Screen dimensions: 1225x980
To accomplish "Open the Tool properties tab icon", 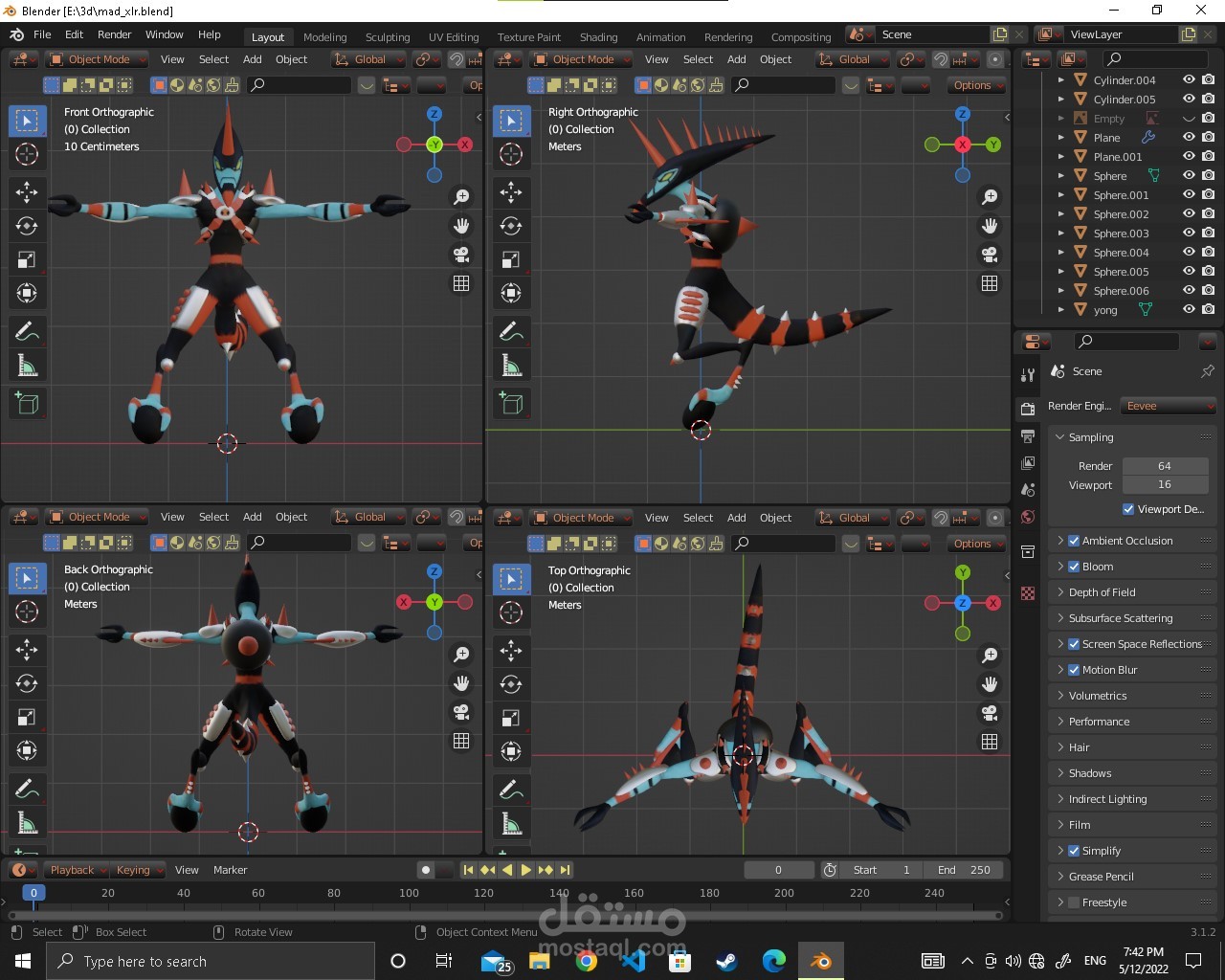I will [x=1028, y=374].
